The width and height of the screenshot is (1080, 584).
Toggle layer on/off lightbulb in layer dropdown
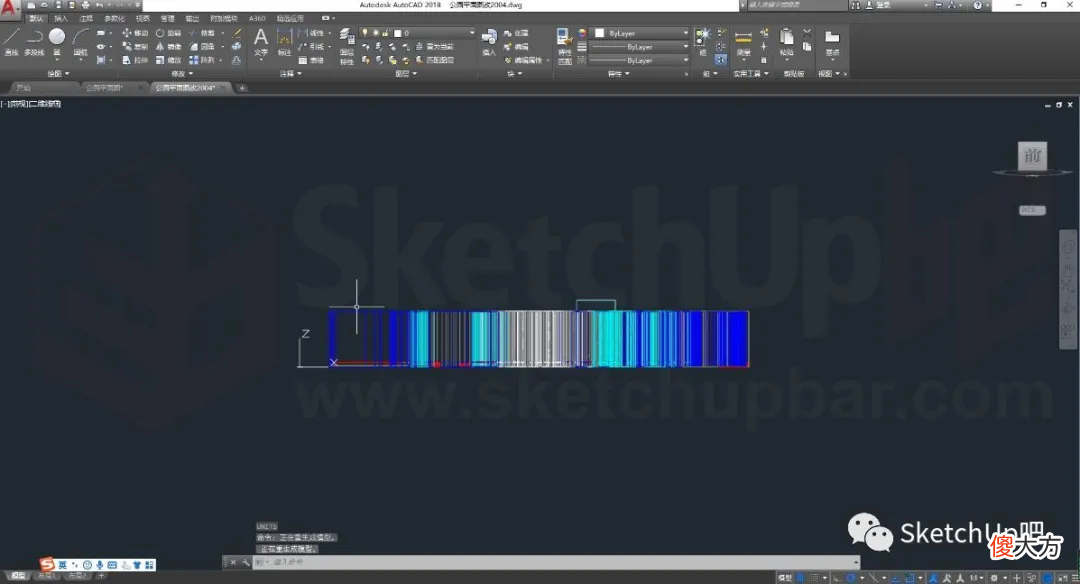pyautogui.click(x=365, y=33)
